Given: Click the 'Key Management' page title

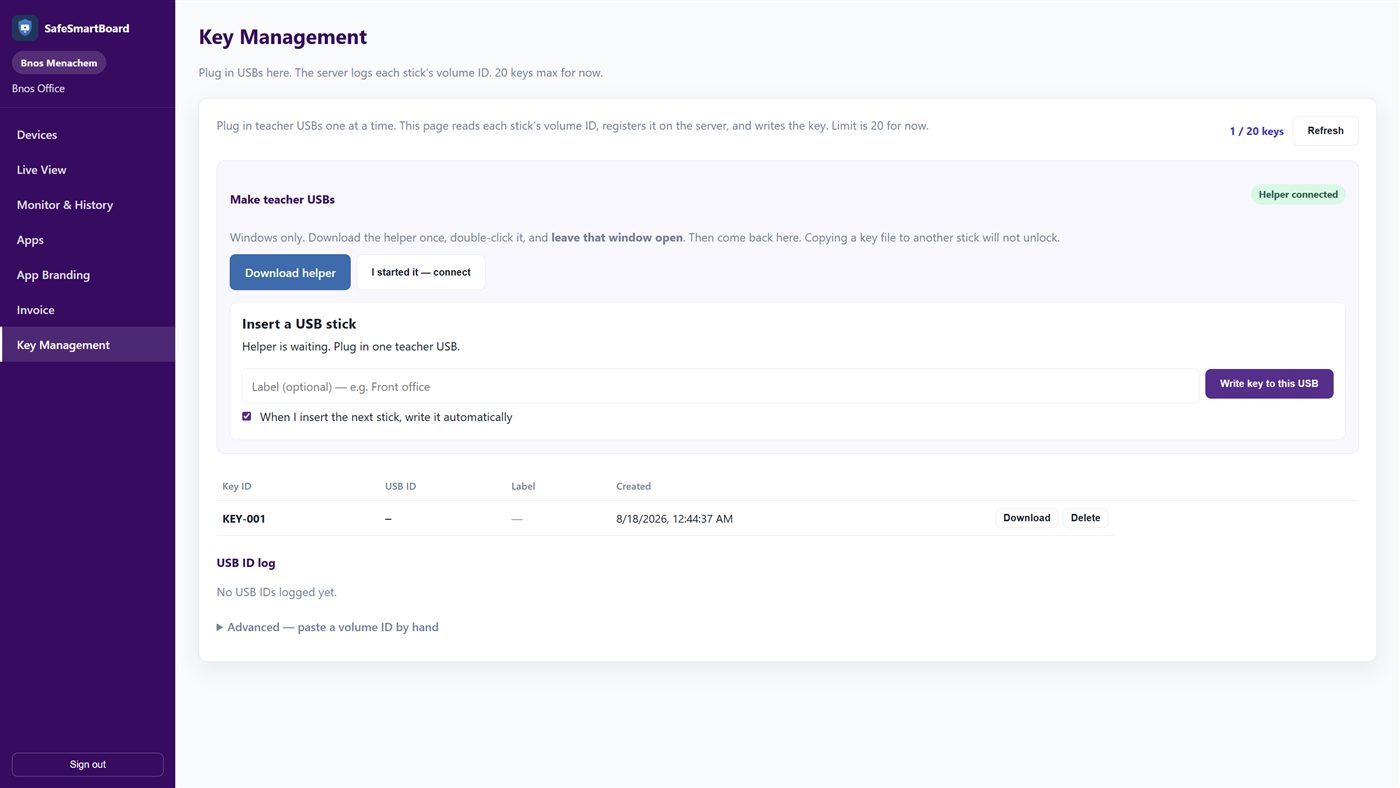Looking at the screenshot, I should pyautogui.click(x=283, y=37).
